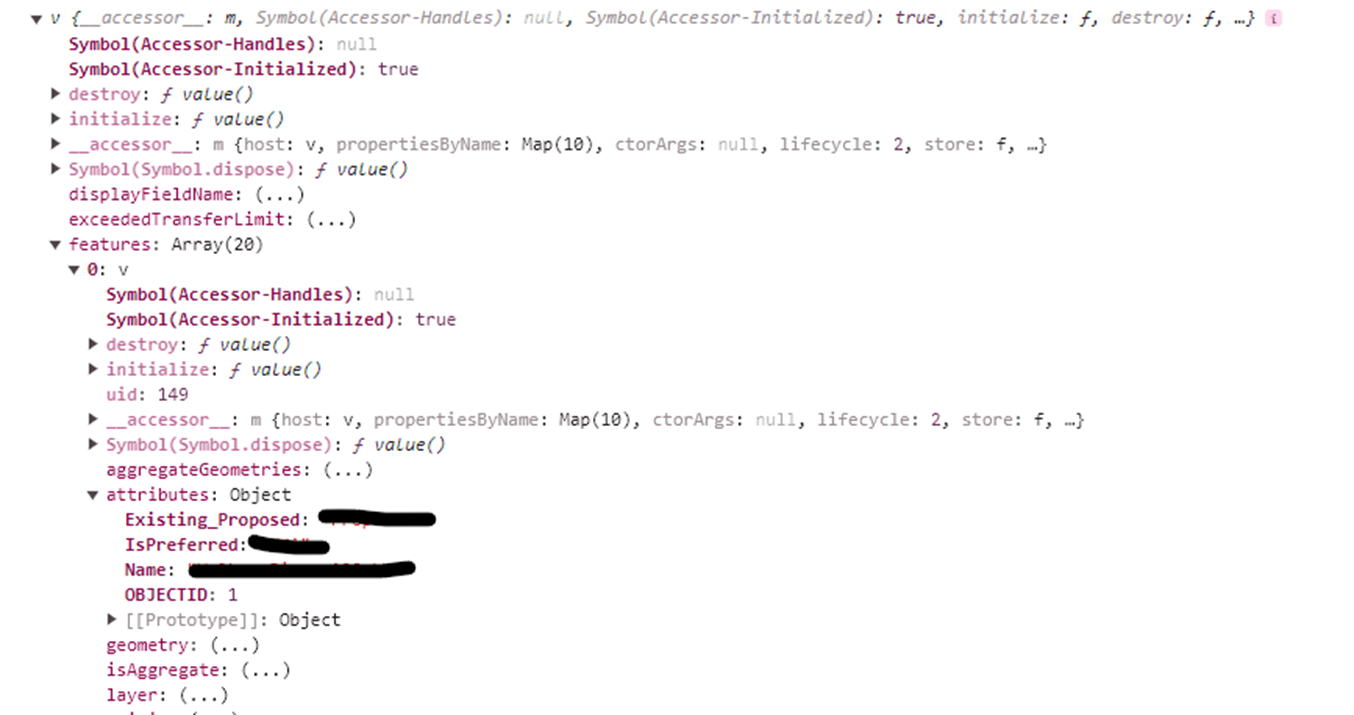Click the info badge icon after top object
Viewport: 1354px width, 715px height.
pyautogui.click(x=1273, y=19)
